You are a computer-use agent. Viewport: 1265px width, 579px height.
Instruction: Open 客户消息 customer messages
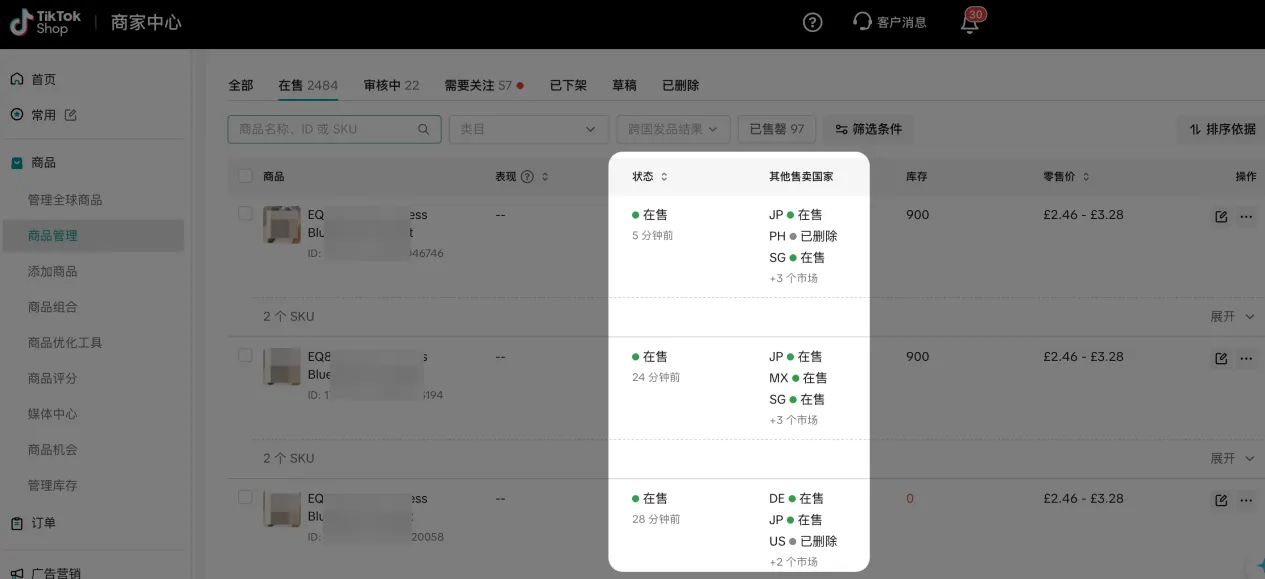[888, 20]
